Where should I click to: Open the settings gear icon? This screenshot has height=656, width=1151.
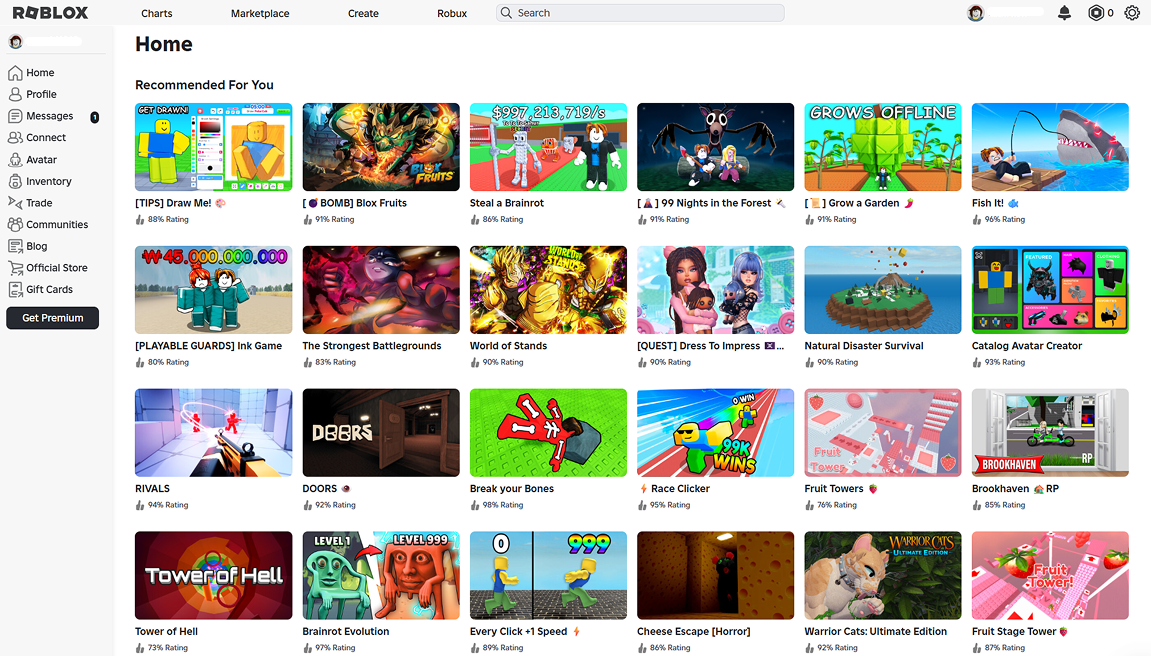[1132, 13]
